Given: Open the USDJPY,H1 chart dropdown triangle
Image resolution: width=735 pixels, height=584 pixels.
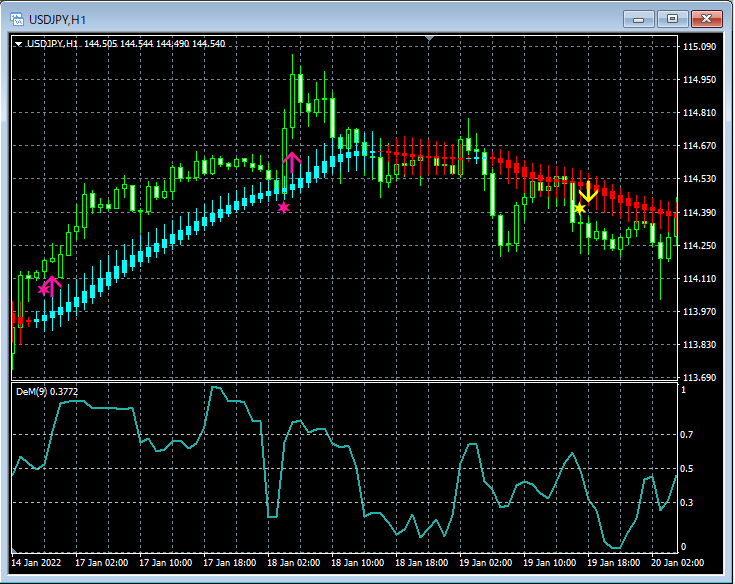Looking at the screenshot, I should [x=18, y=44].
